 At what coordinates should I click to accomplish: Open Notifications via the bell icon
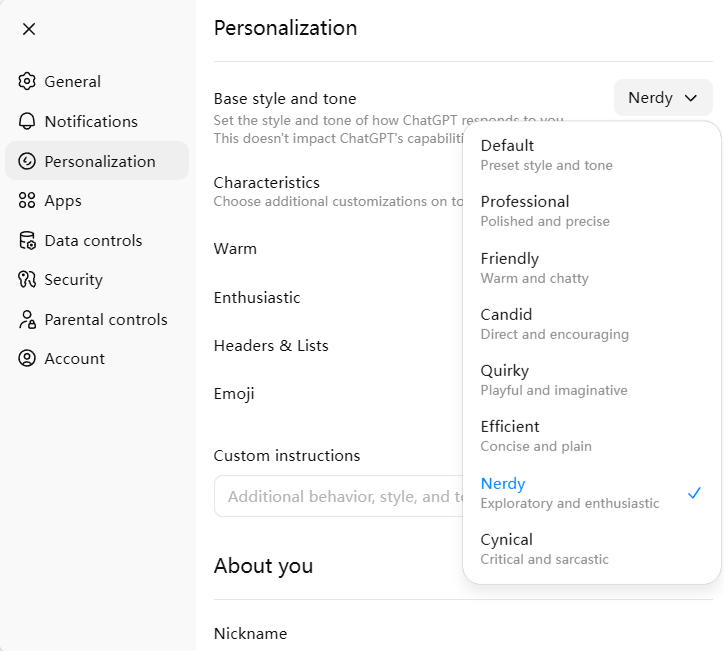tap(27, 121)
